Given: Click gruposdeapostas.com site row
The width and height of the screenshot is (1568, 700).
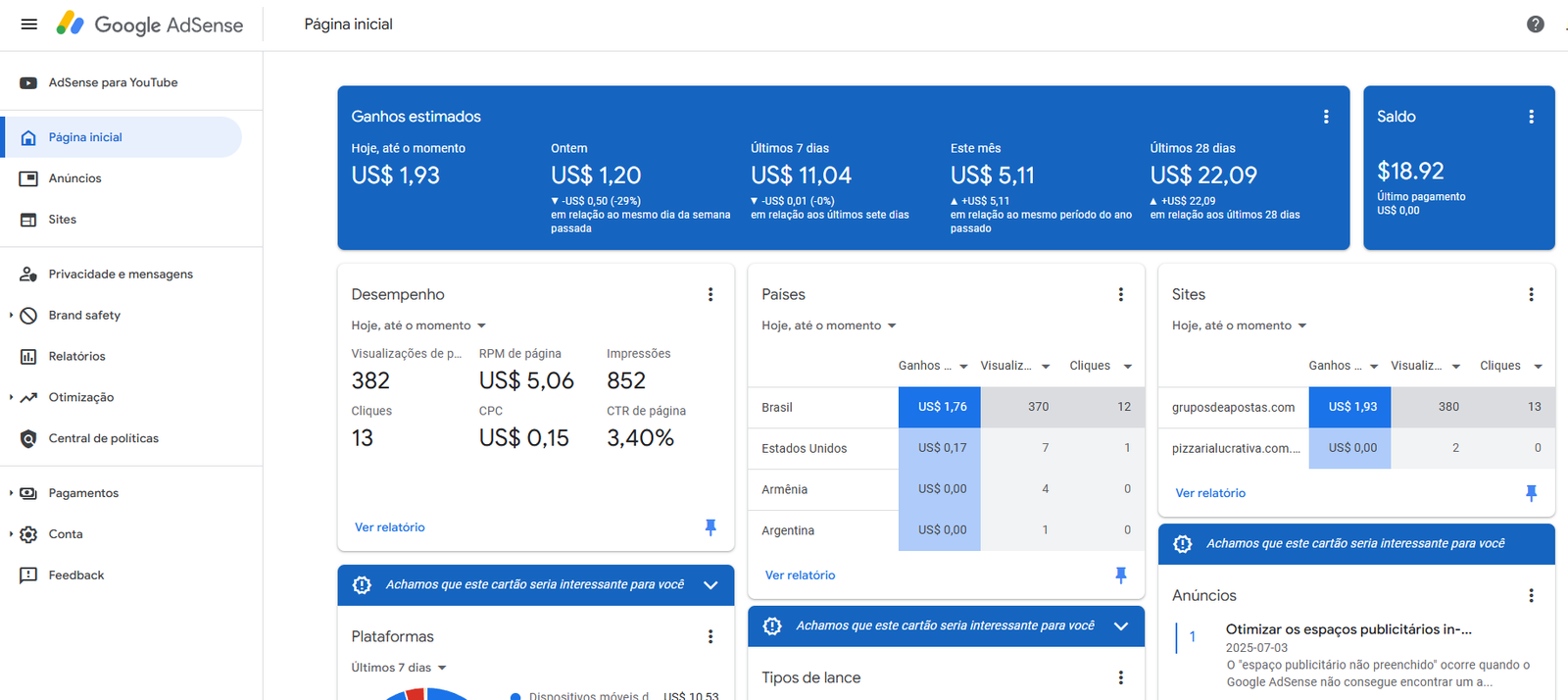Looking at the screenshot, I should (x=1357, y=407).
